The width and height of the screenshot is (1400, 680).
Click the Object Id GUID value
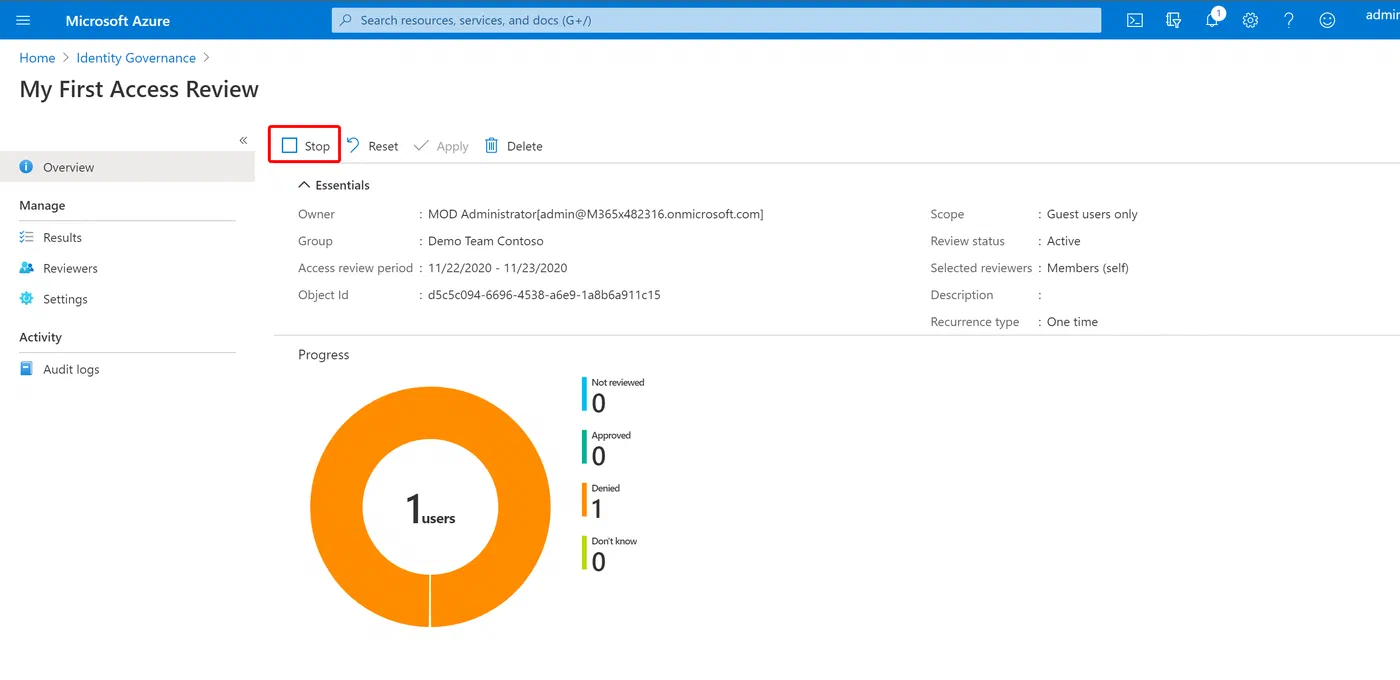point(544,295)
